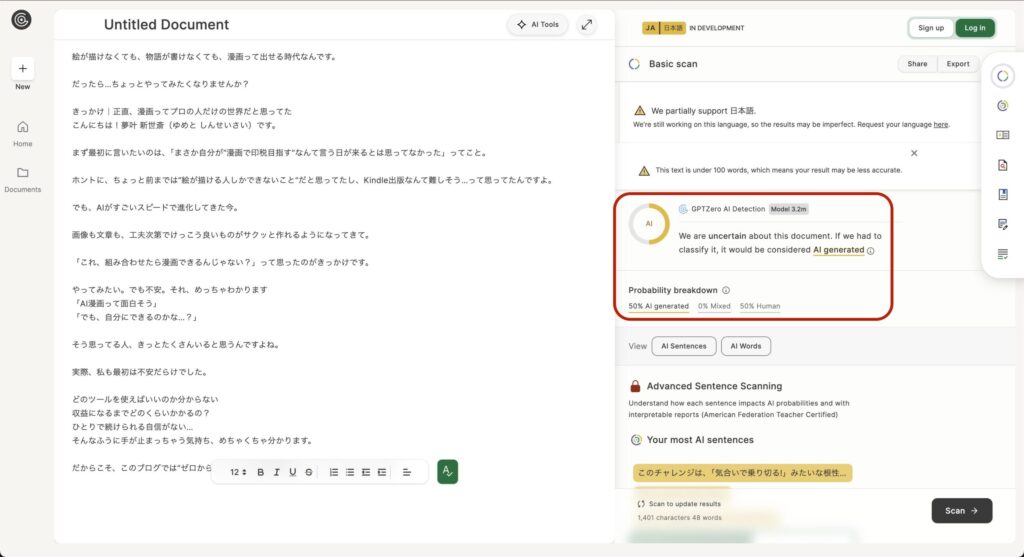
Task: Switch view to AI Words
Action: (x=745, y=346)
